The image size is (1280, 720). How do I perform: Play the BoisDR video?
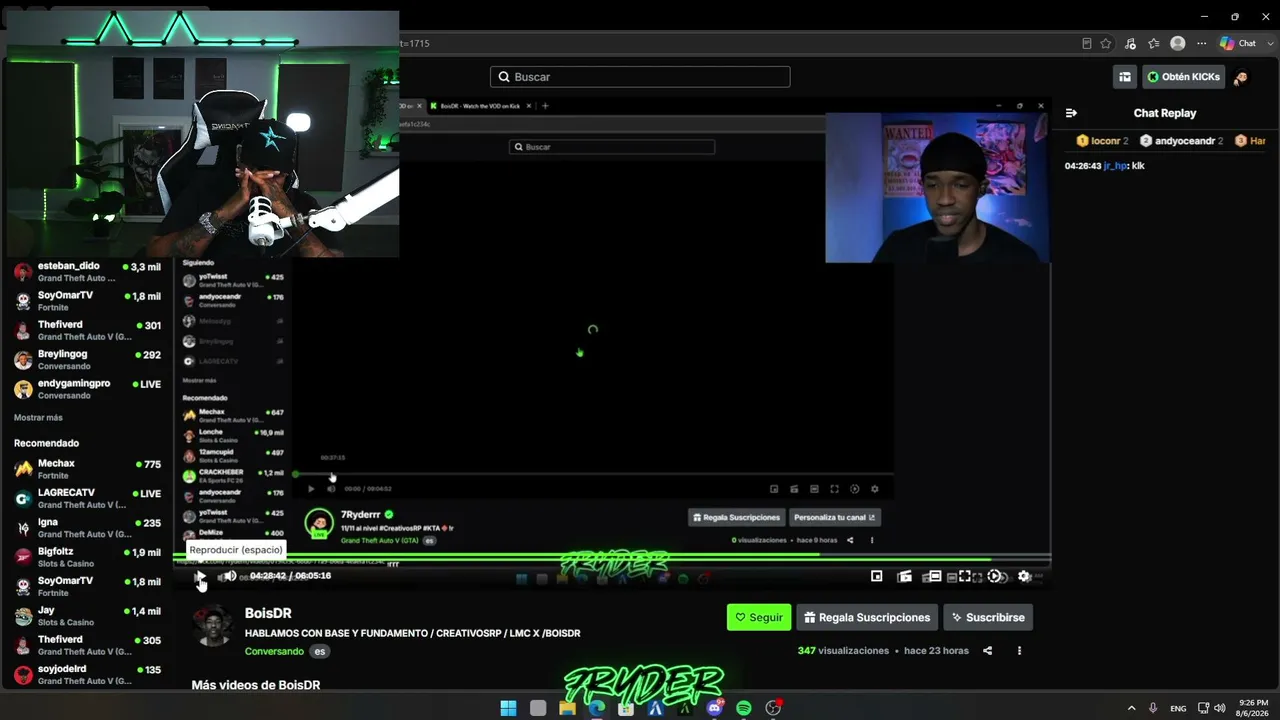tap(200, 576)
